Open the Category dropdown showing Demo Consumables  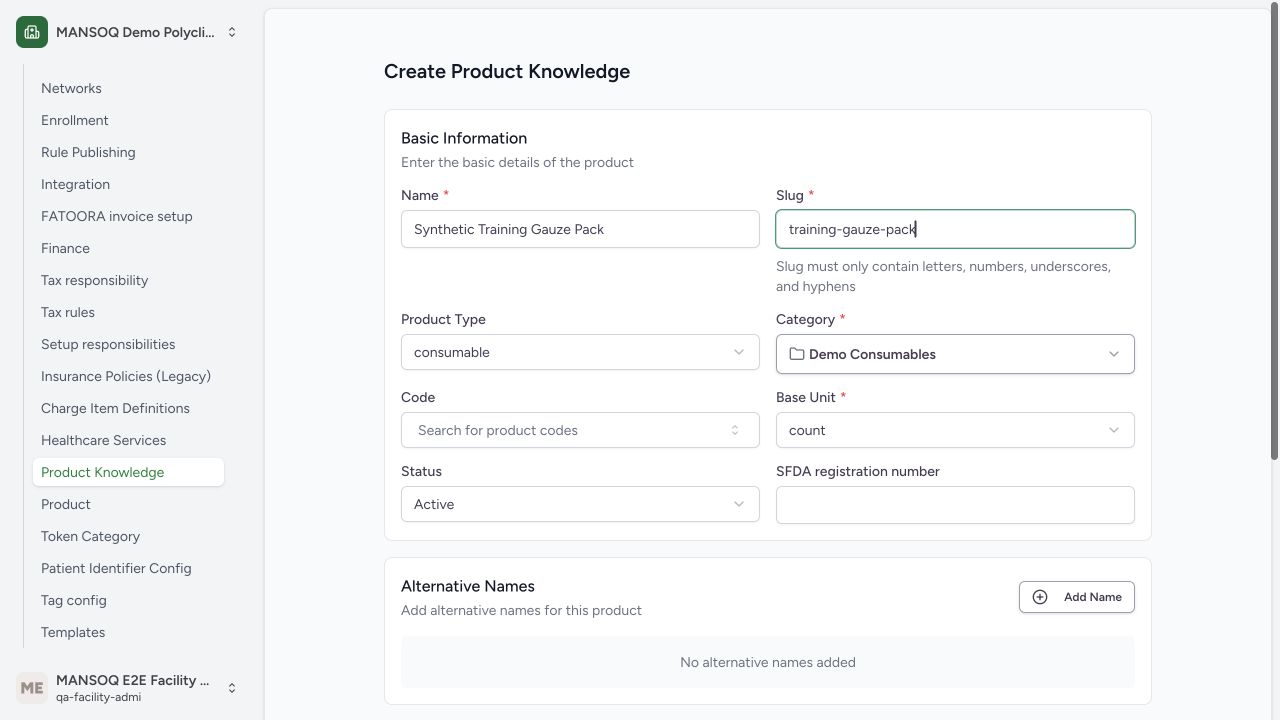click(955, 354)
